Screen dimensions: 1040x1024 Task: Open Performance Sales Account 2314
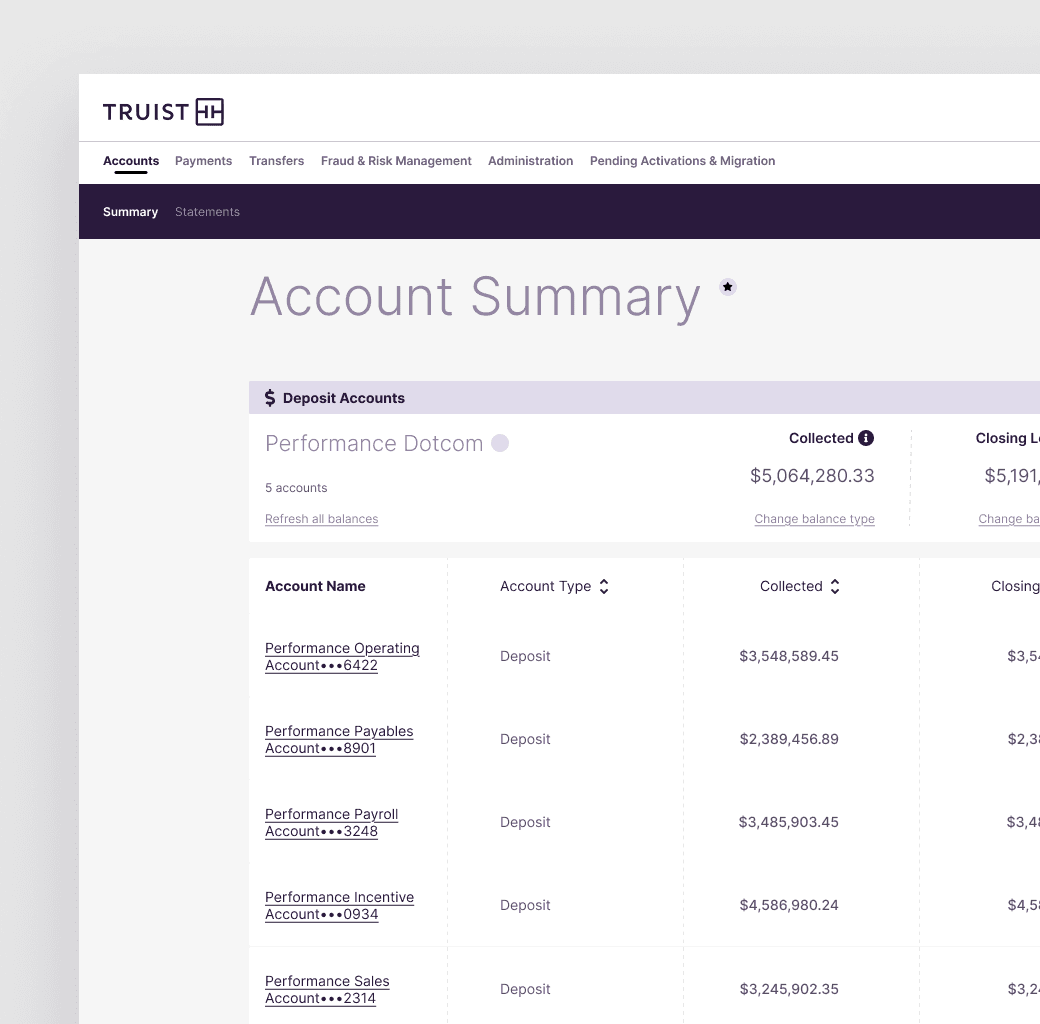pos(328,990)
